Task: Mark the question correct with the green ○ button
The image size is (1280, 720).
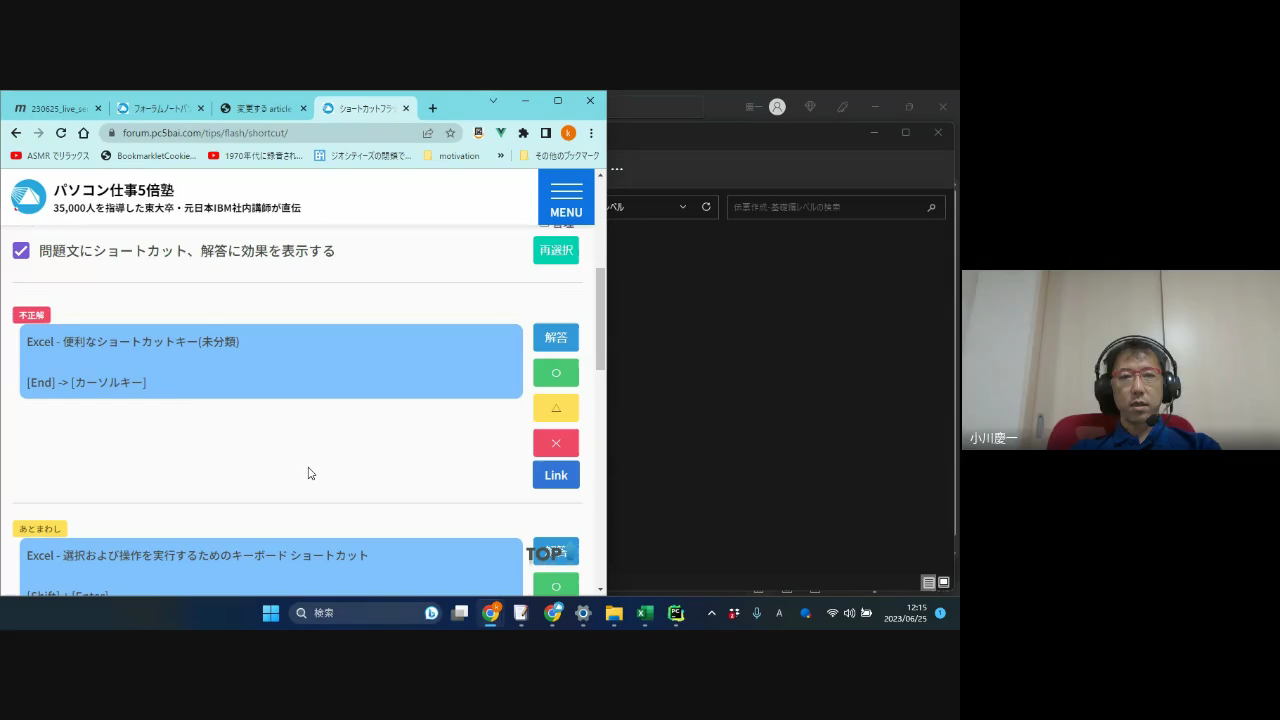Action: [556, 373]
